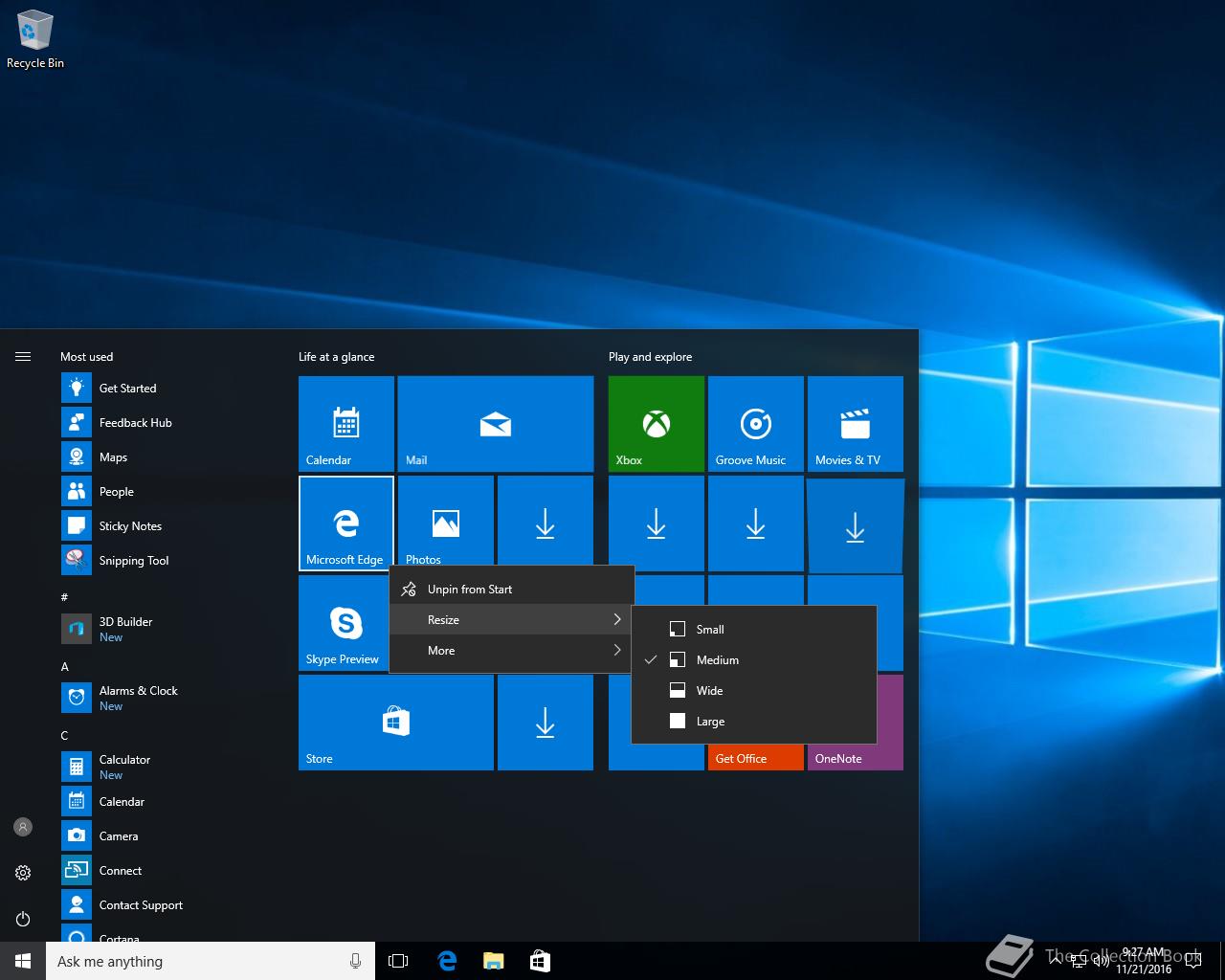
Task: Click Unpin from Start
Action: point(512,589)
